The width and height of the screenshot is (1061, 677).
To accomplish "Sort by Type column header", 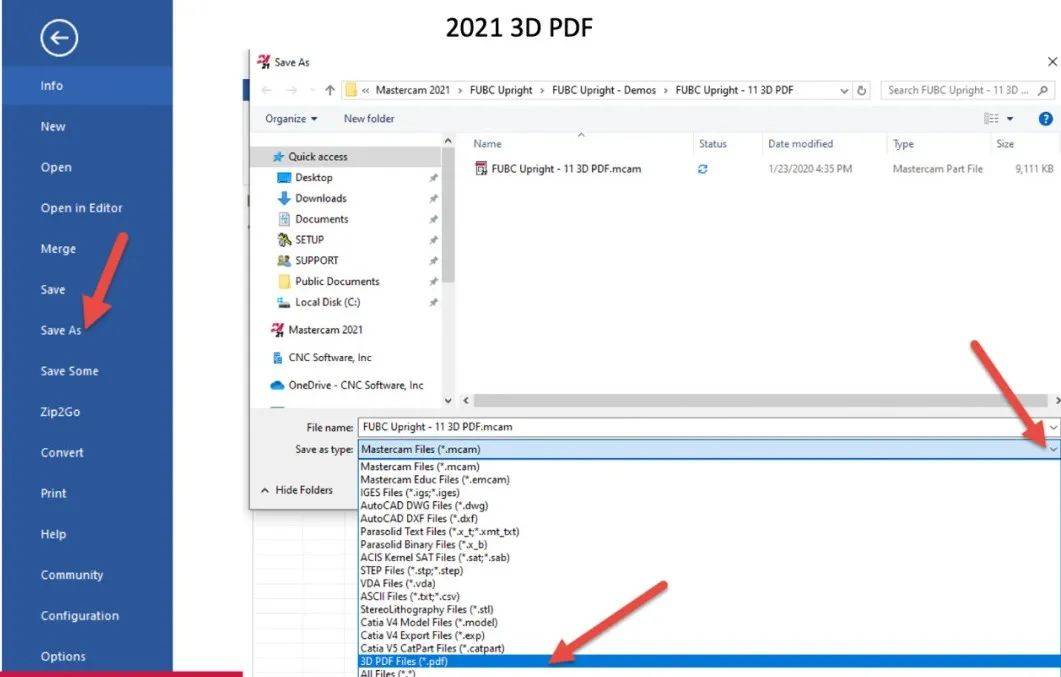I will pos(903,143).
